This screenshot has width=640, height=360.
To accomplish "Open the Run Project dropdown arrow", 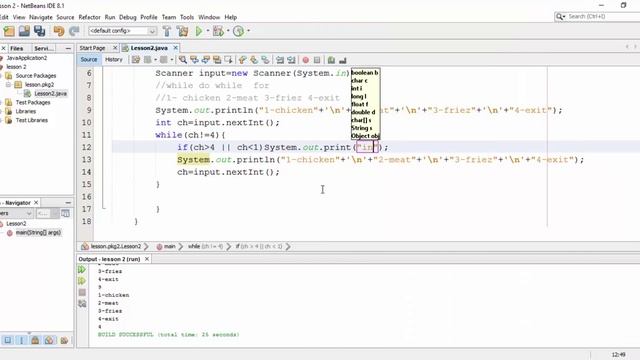I will (x=208, y=31).
